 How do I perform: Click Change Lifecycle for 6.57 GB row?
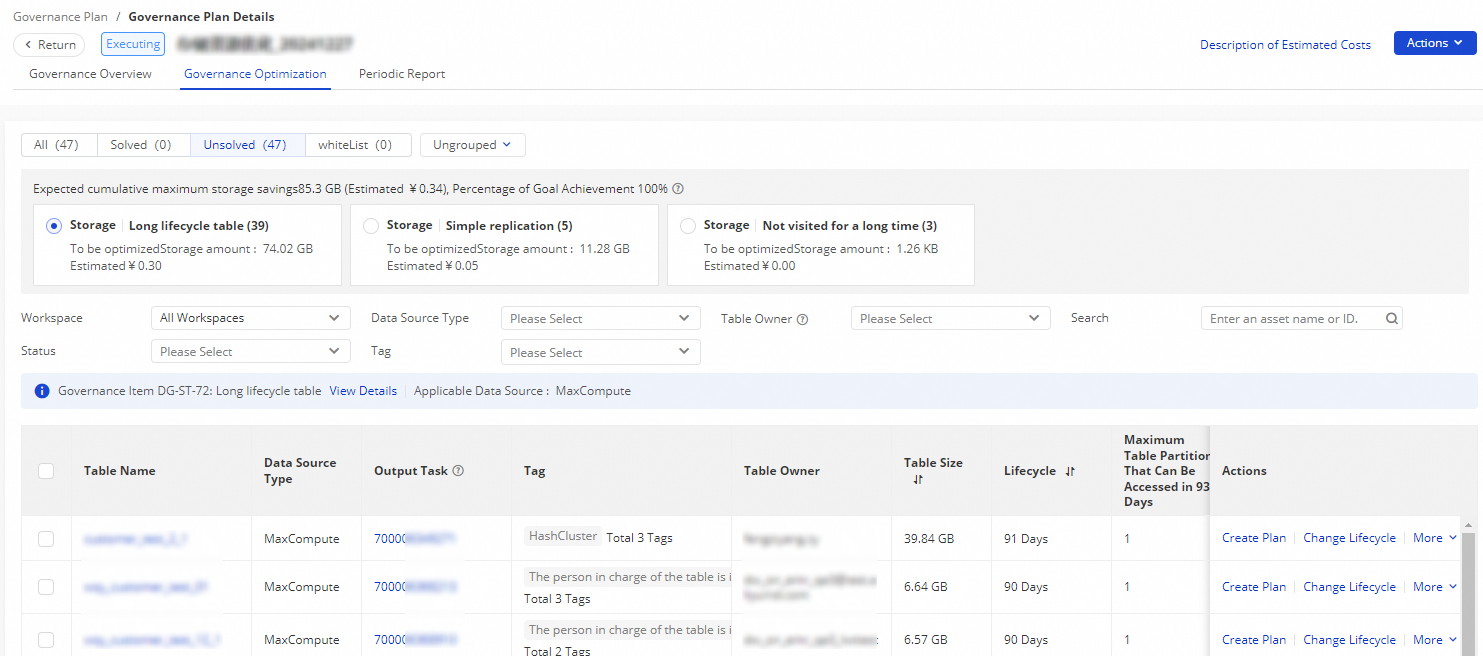[x=1349, y=640]
